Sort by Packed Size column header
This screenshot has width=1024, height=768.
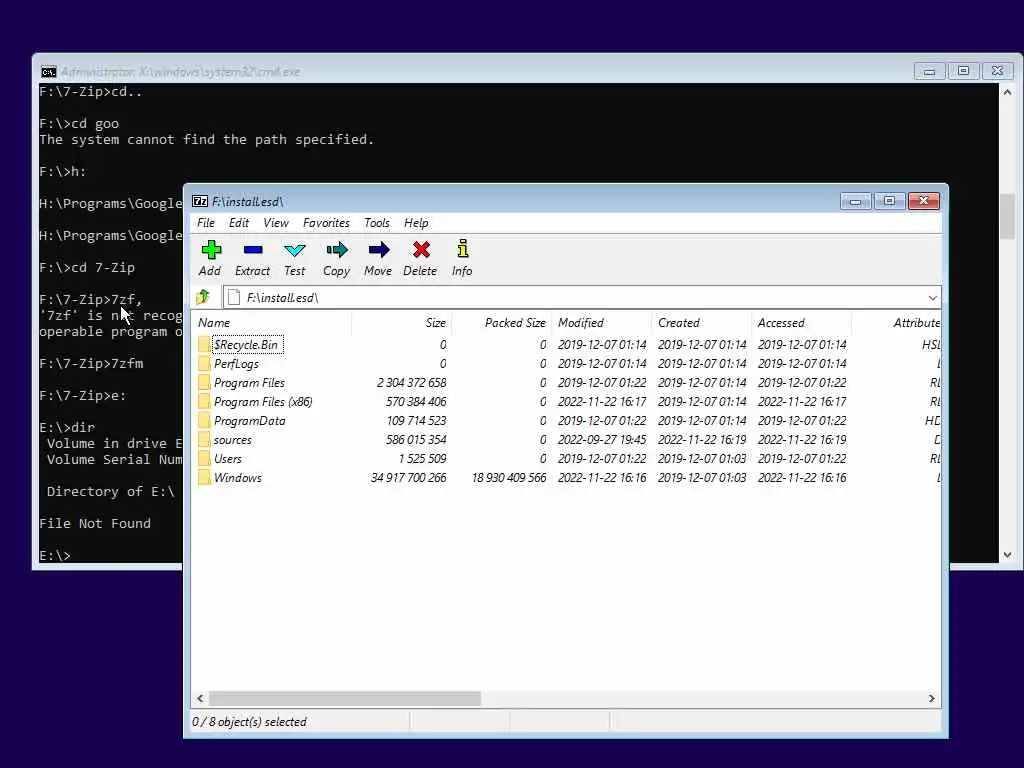(x=502, y=323)
